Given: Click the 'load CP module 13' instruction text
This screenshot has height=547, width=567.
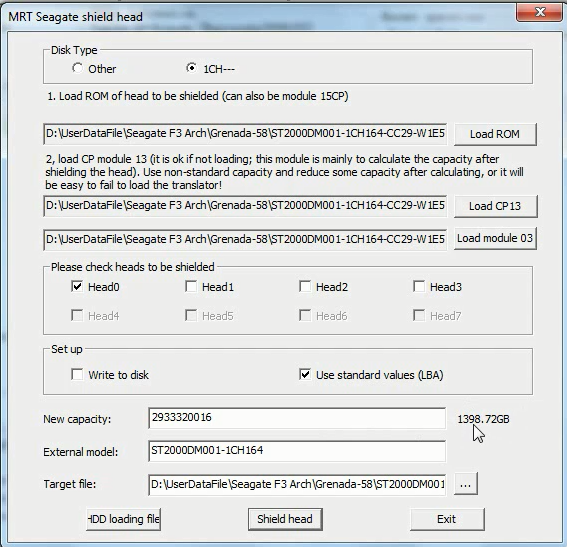Looking at the screenshot, I should click(x=284, y=172).
